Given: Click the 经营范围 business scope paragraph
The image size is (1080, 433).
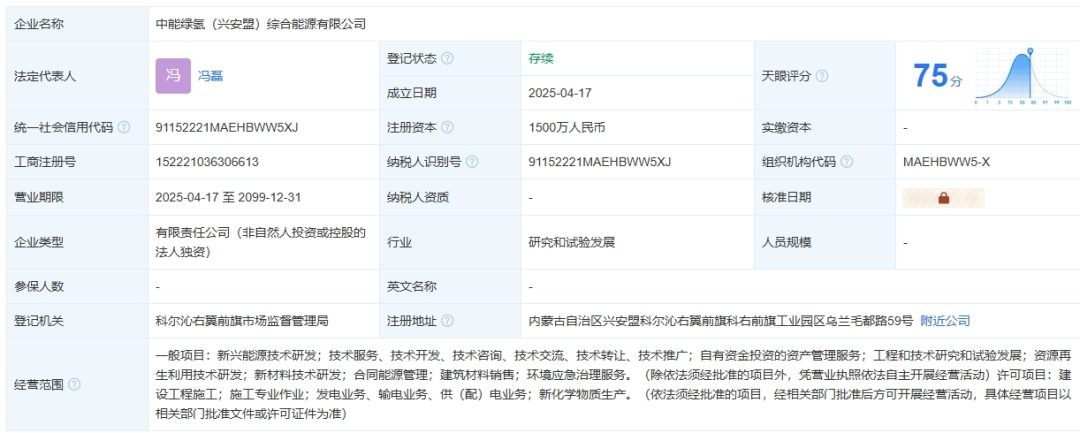Looking at the screenshot, I should click(x=614, y=384).
